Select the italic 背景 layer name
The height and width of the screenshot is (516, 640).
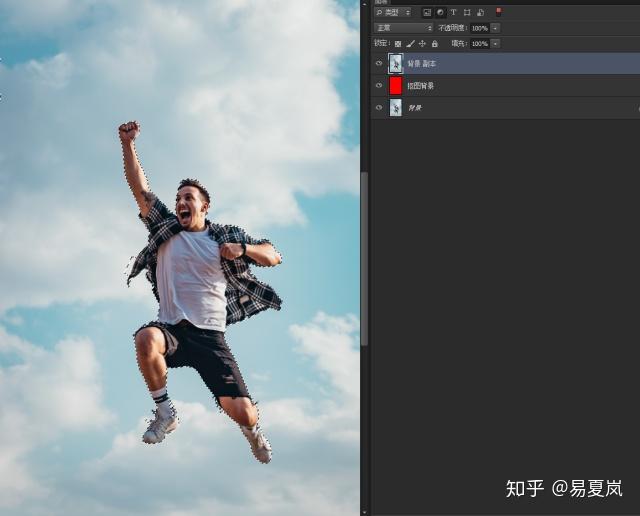[415, 108]
